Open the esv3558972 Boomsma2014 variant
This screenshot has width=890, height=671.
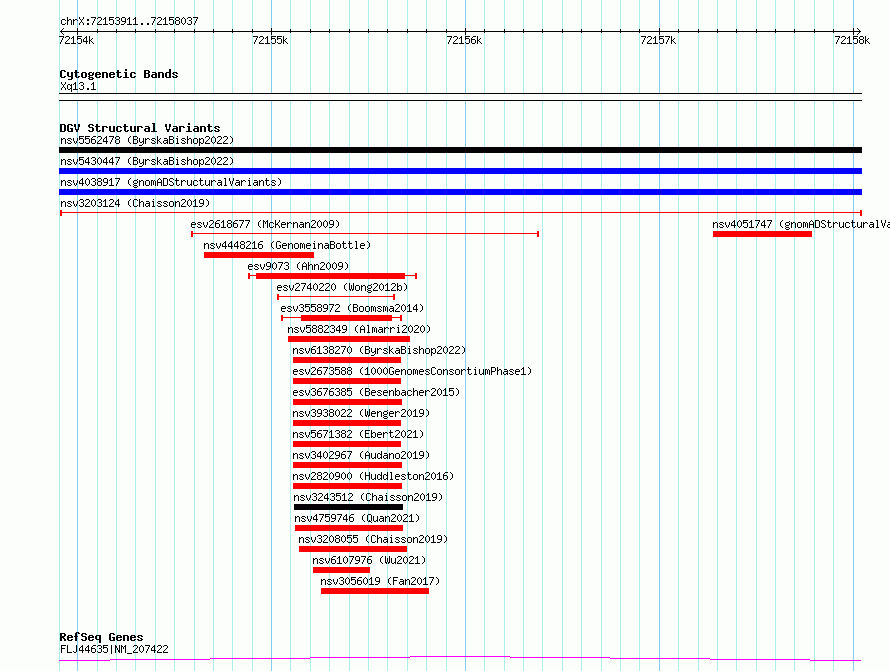point(342,318)
